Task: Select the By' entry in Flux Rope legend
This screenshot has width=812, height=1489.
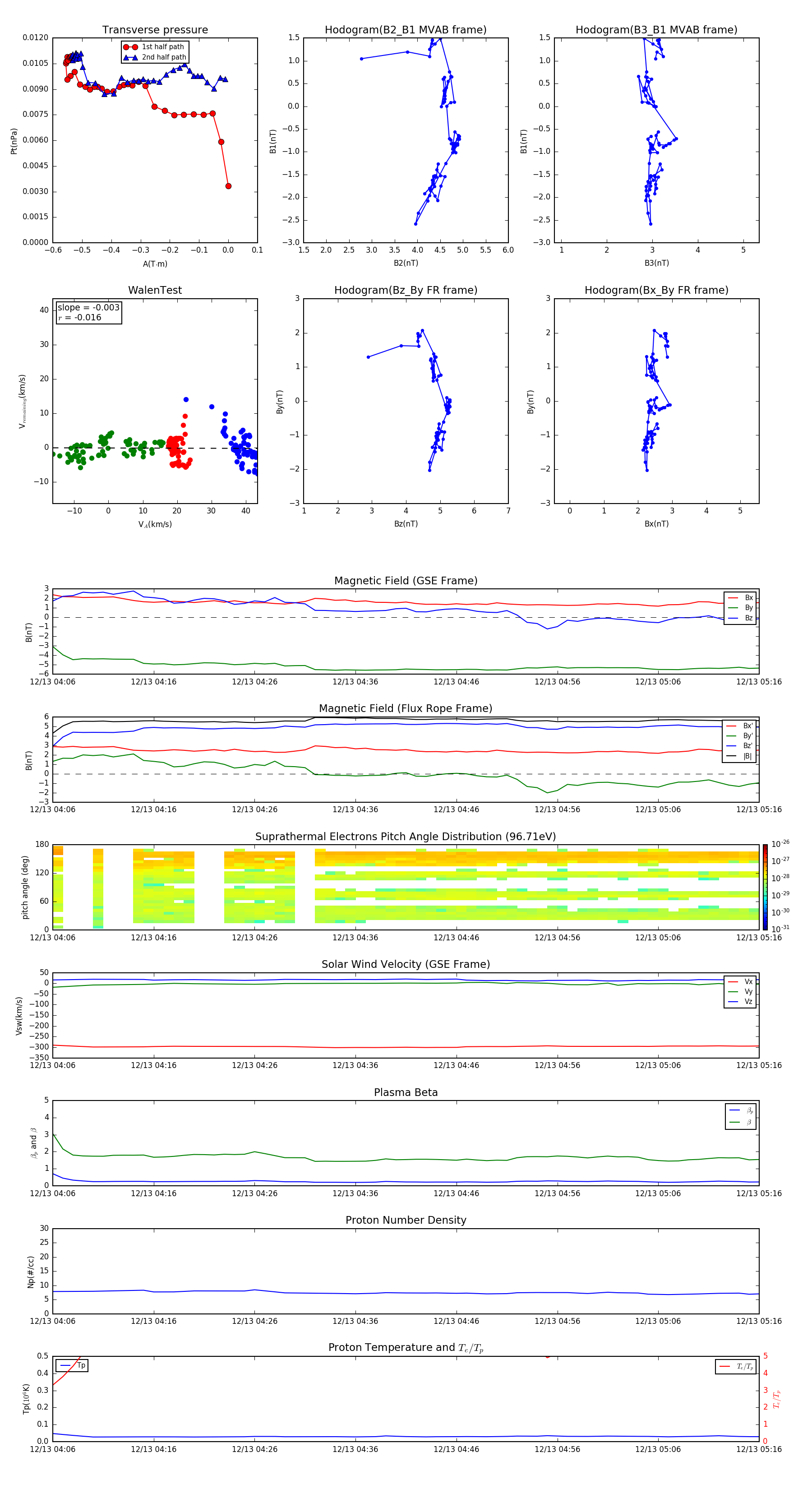Action: tap(739, 736)
